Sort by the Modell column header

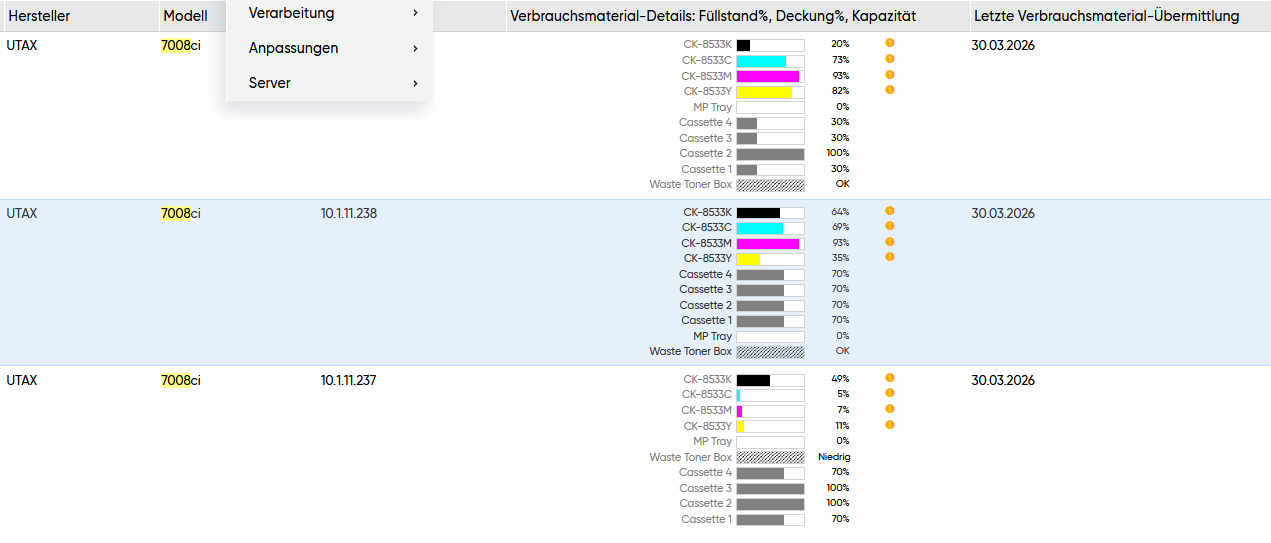(x=185, y=16)
